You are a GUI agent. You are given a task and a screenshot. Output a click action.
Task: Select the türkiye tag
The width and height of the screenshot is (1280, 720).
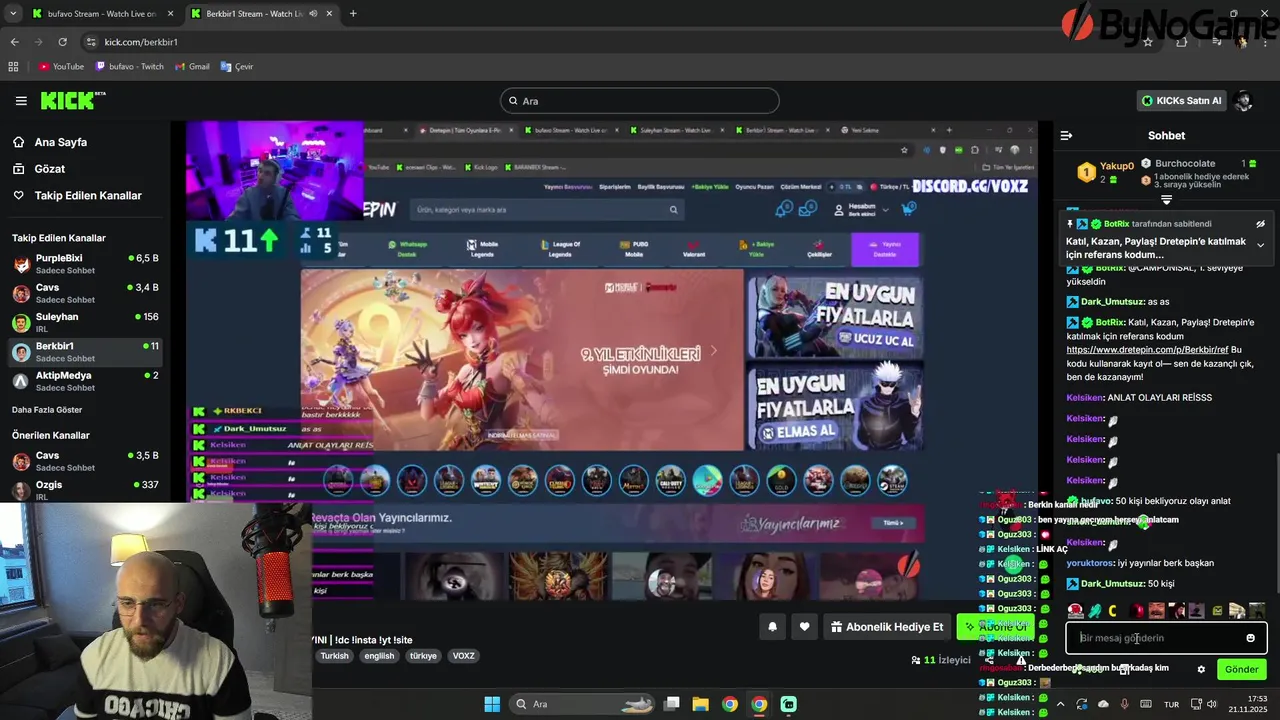(x=422, y=656)
